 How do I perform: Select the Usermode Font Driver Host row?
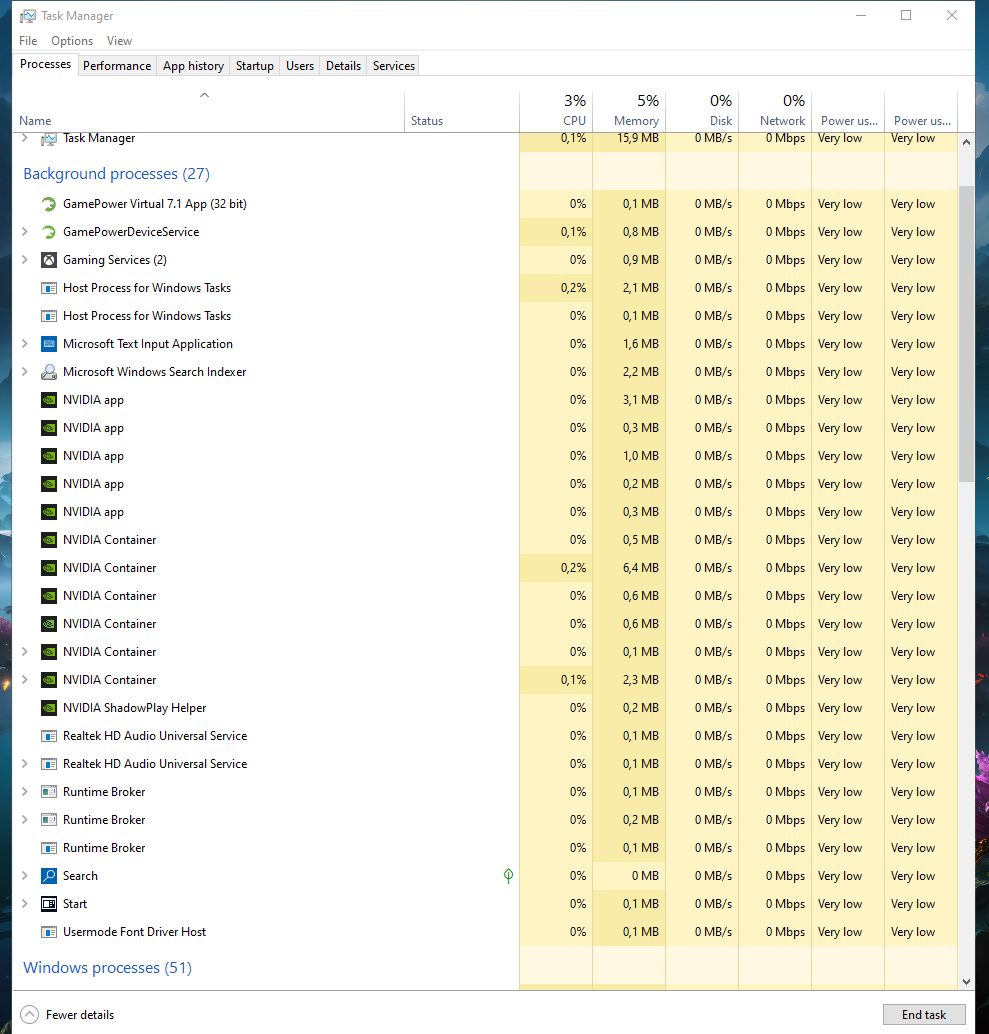(x=485, y=932)
